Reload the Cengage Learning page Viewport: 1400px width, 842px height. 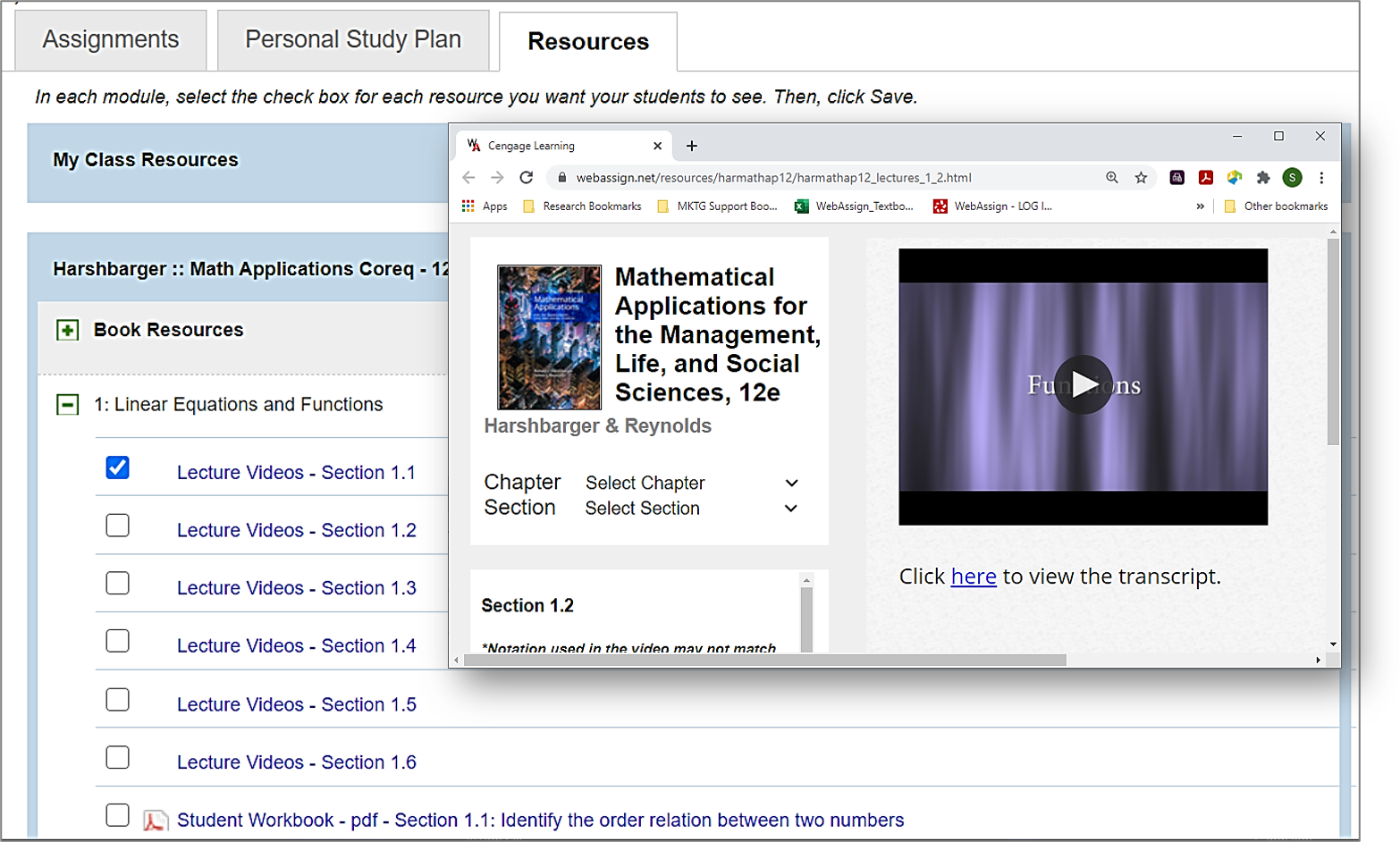527,178
